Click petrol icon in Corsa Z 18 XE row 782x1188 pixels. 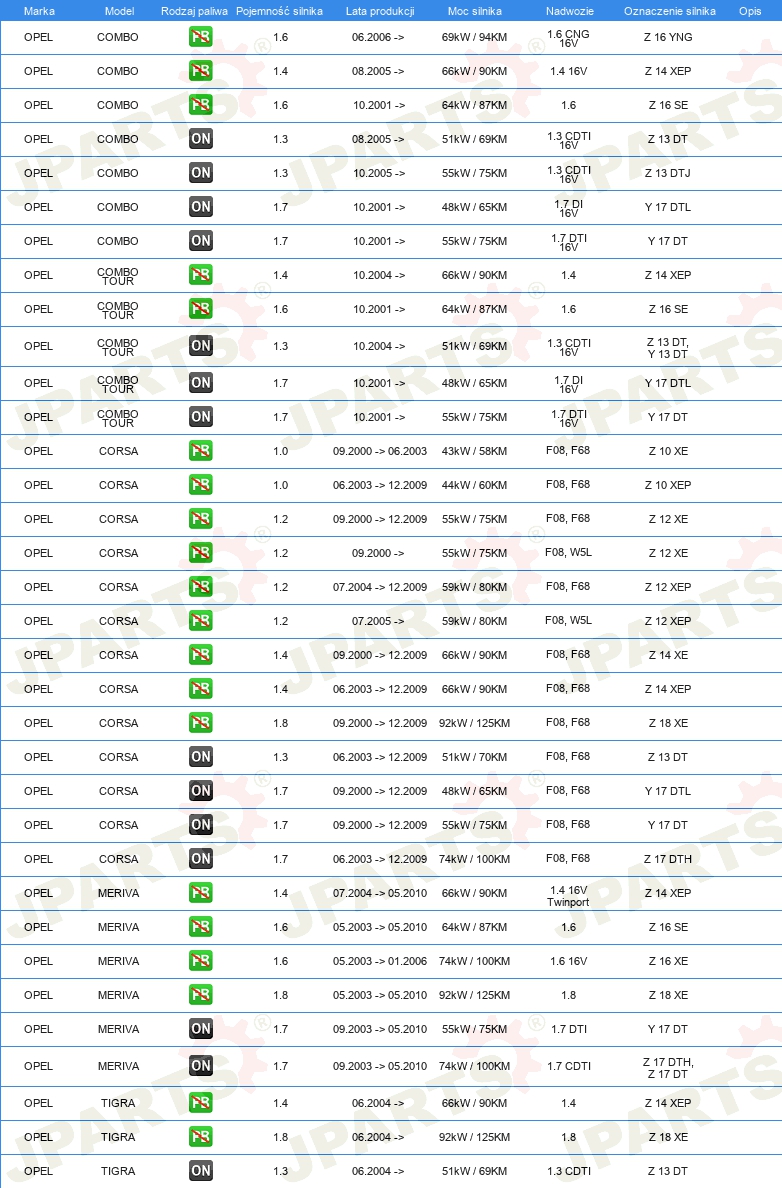point(201,723)
